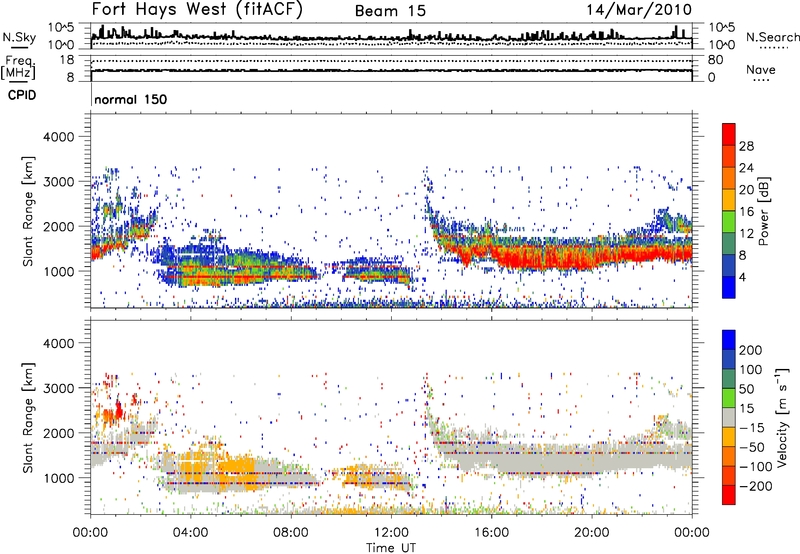Click the '4000' tick on the velocity panel
This screenshot has height=554, width=800.
coord(58,343)
